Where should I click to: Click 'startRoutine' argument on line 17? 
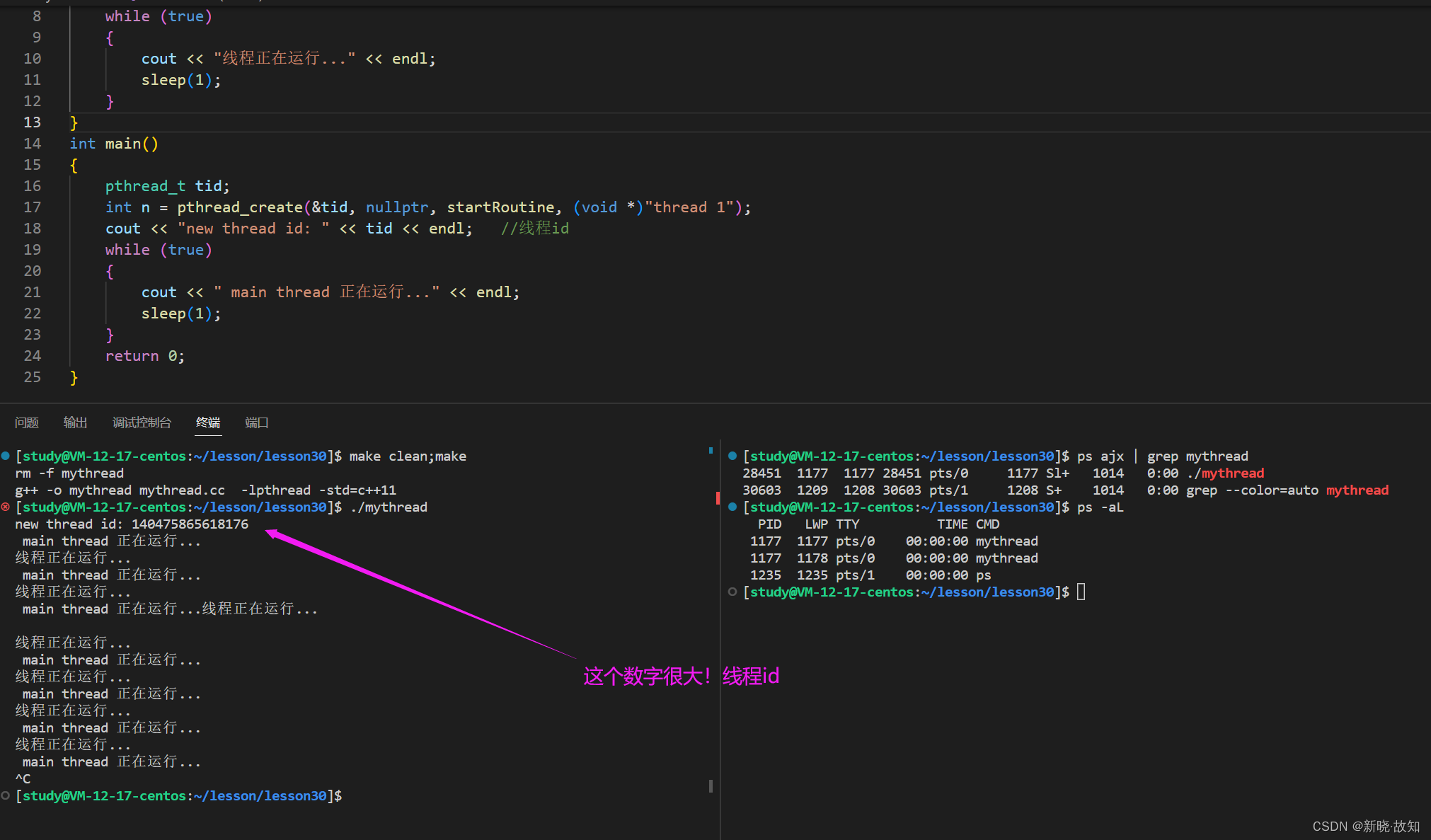click(x=500, y=207)
